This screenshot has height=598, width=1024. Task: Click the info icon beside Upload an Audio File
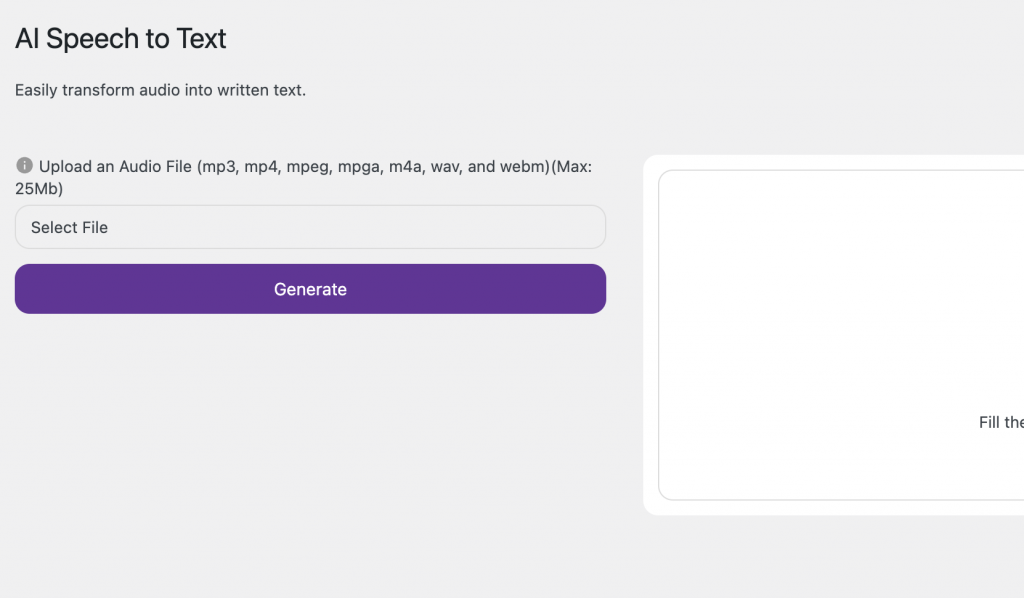click(24, 165)
